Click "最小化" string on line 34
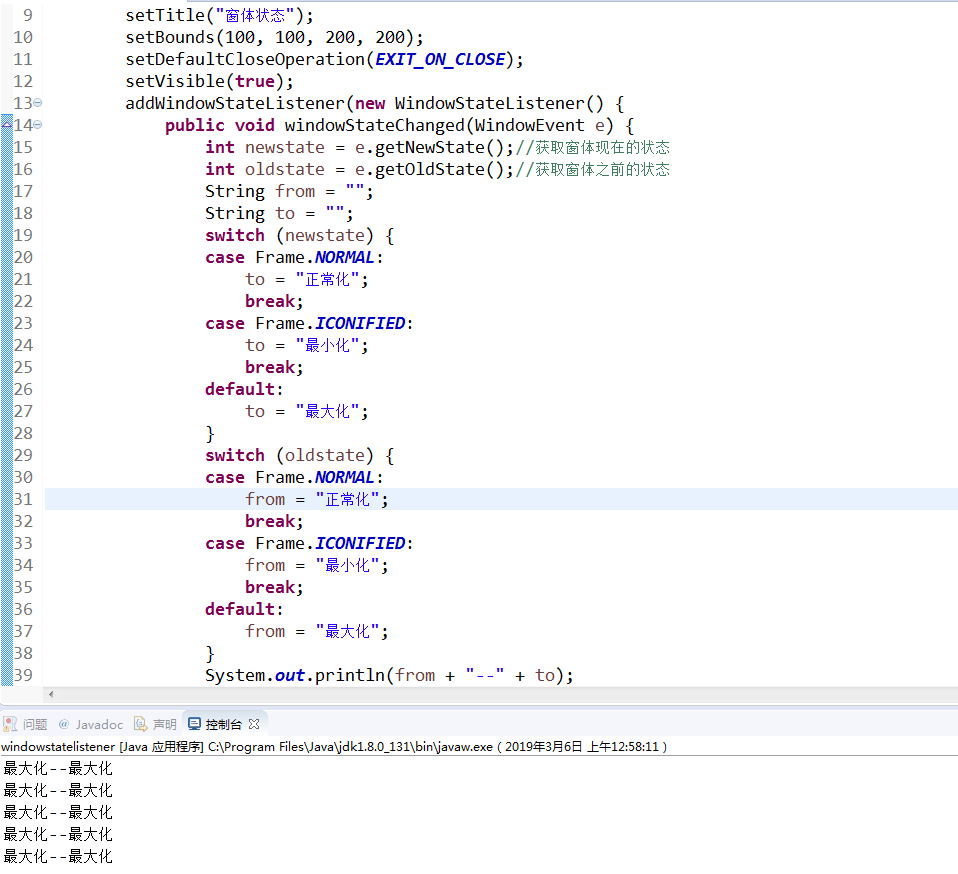The height and width of the screenshot is (874, 958). coord(347,565)
